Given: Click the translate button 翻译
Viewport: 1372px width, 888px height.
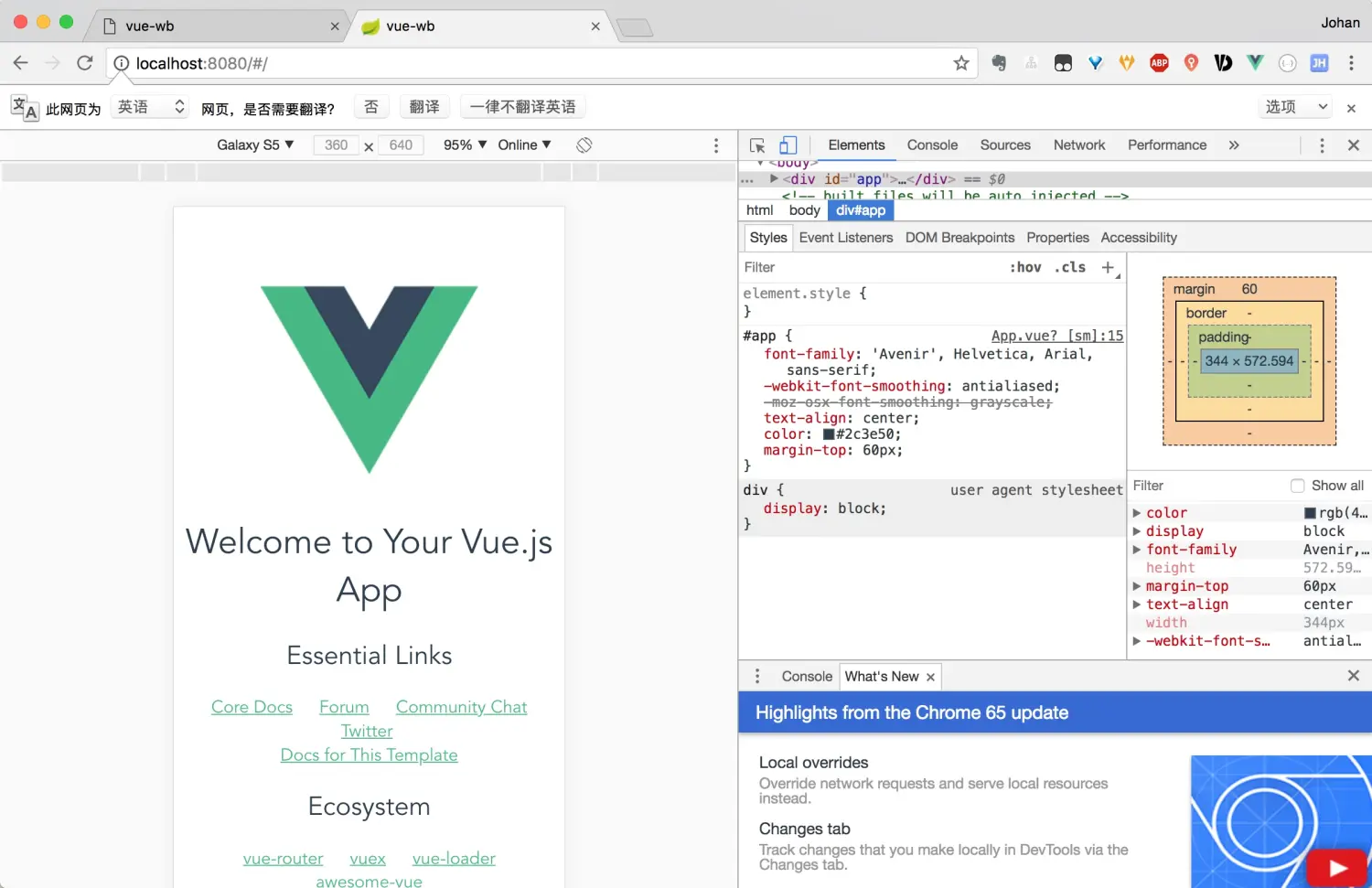Looking at the screenshot, I should 424,107.
